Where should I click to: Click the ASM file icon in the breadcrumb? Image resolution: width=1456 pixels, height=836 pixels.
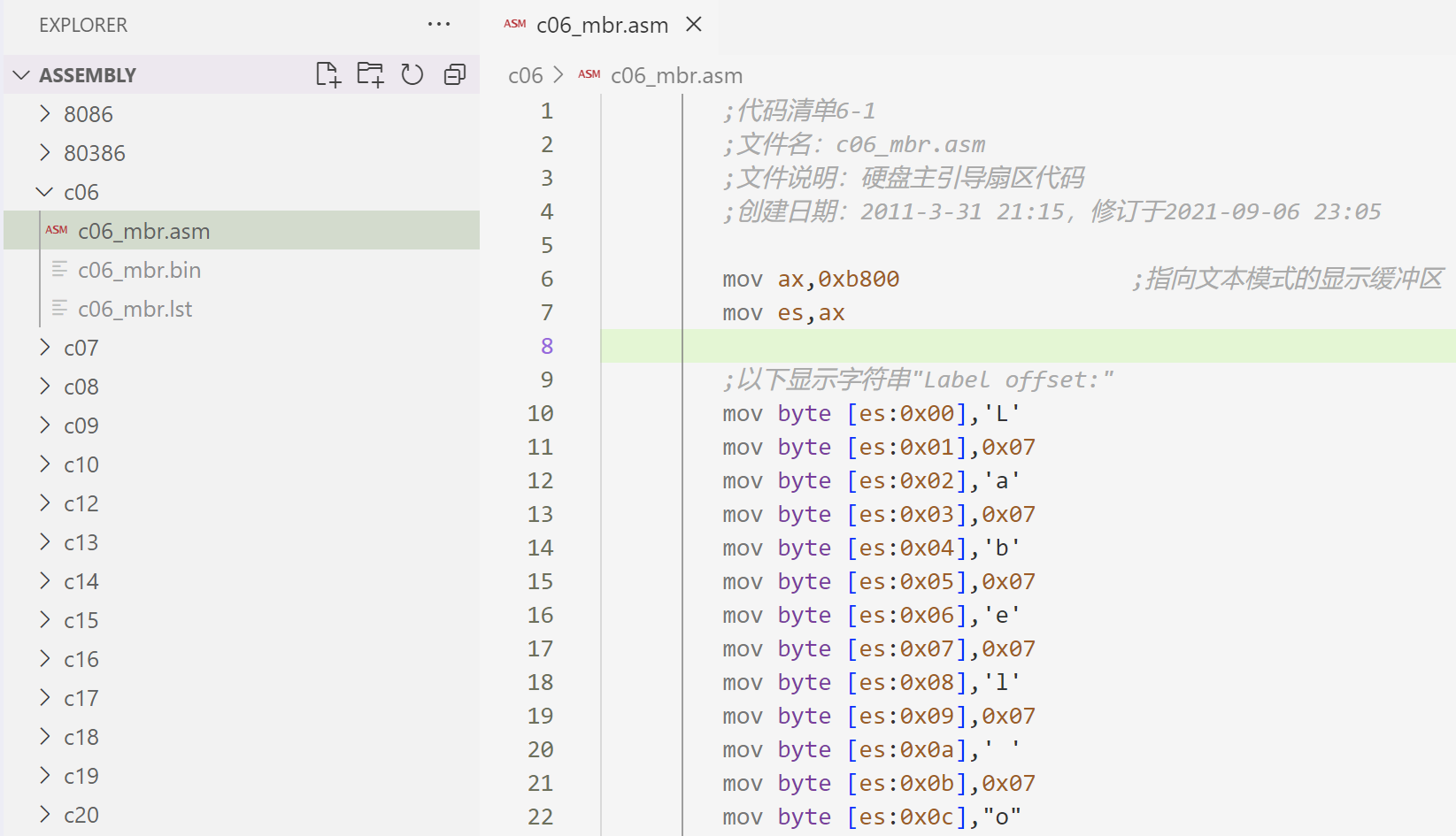[589, 74]
